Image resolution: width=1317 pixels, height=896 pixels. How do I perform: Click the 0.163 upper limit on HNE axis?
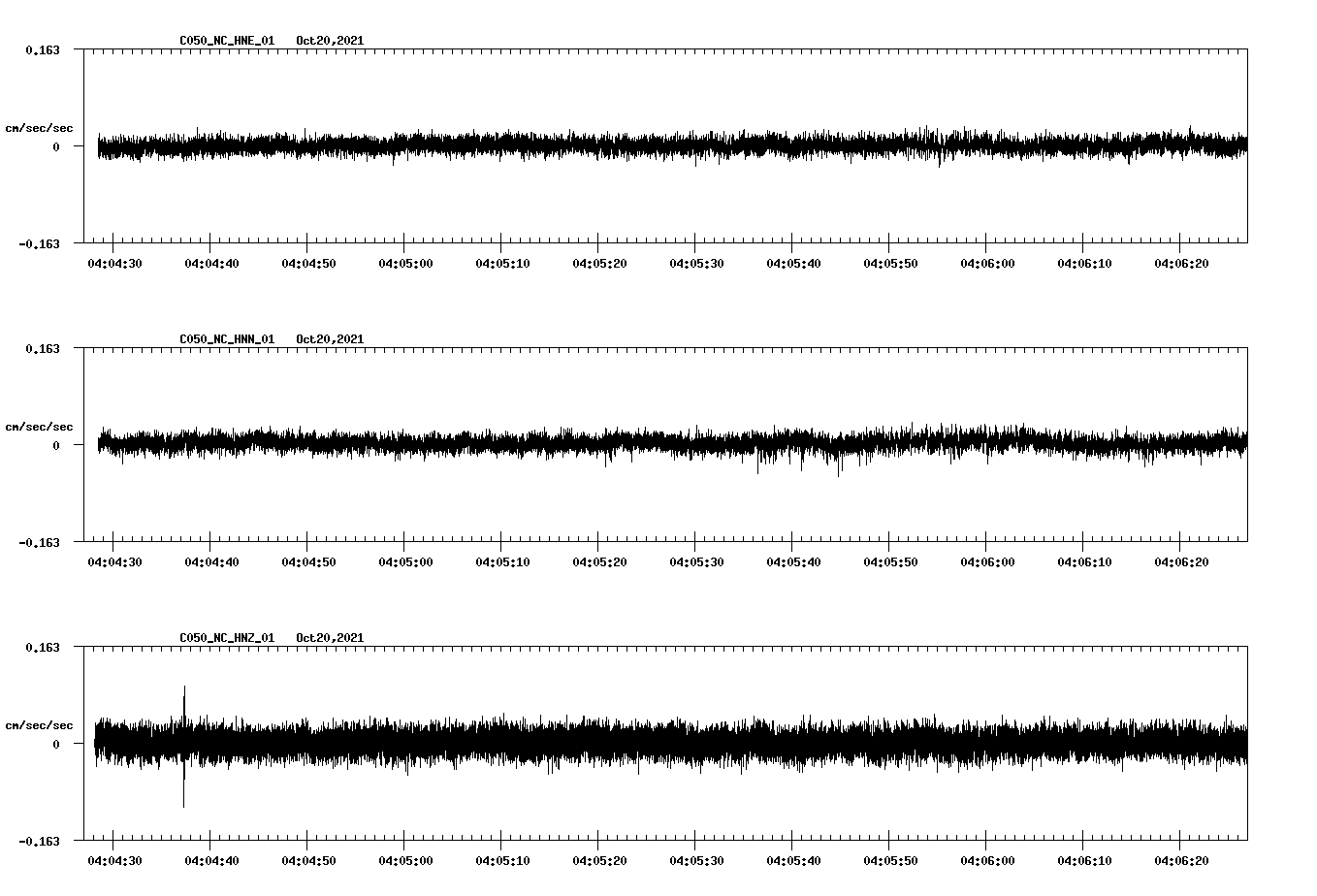click(x=42, y=49)
